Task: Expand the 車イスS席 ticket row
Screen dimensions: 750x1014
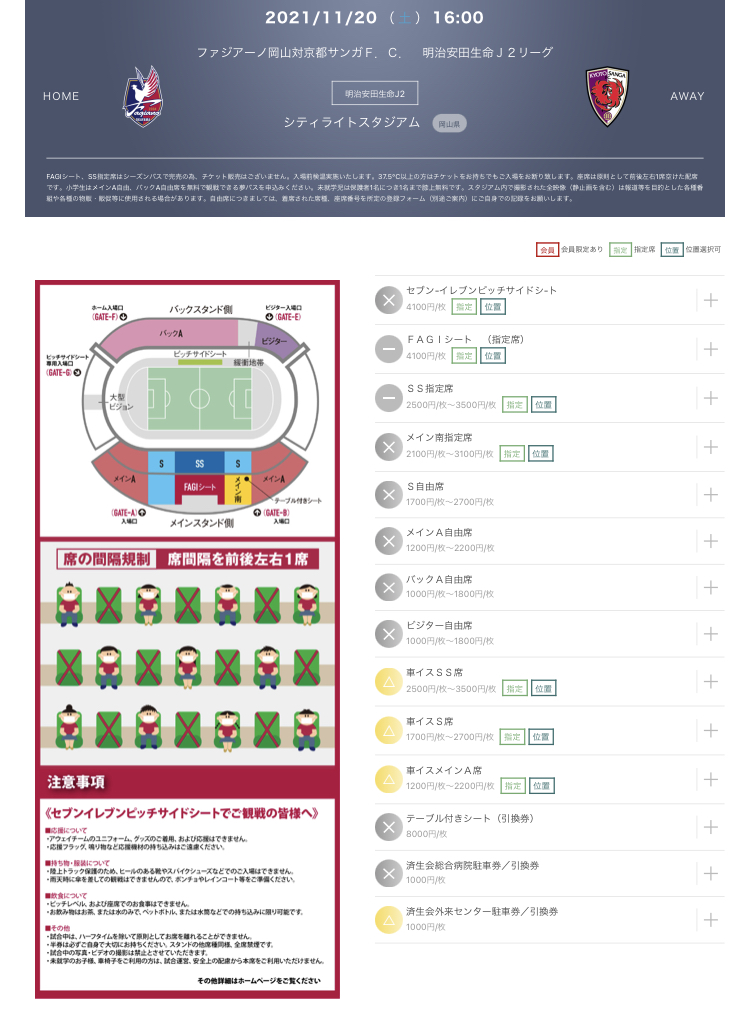Action: pyautogui.click(x=711, y=730)
